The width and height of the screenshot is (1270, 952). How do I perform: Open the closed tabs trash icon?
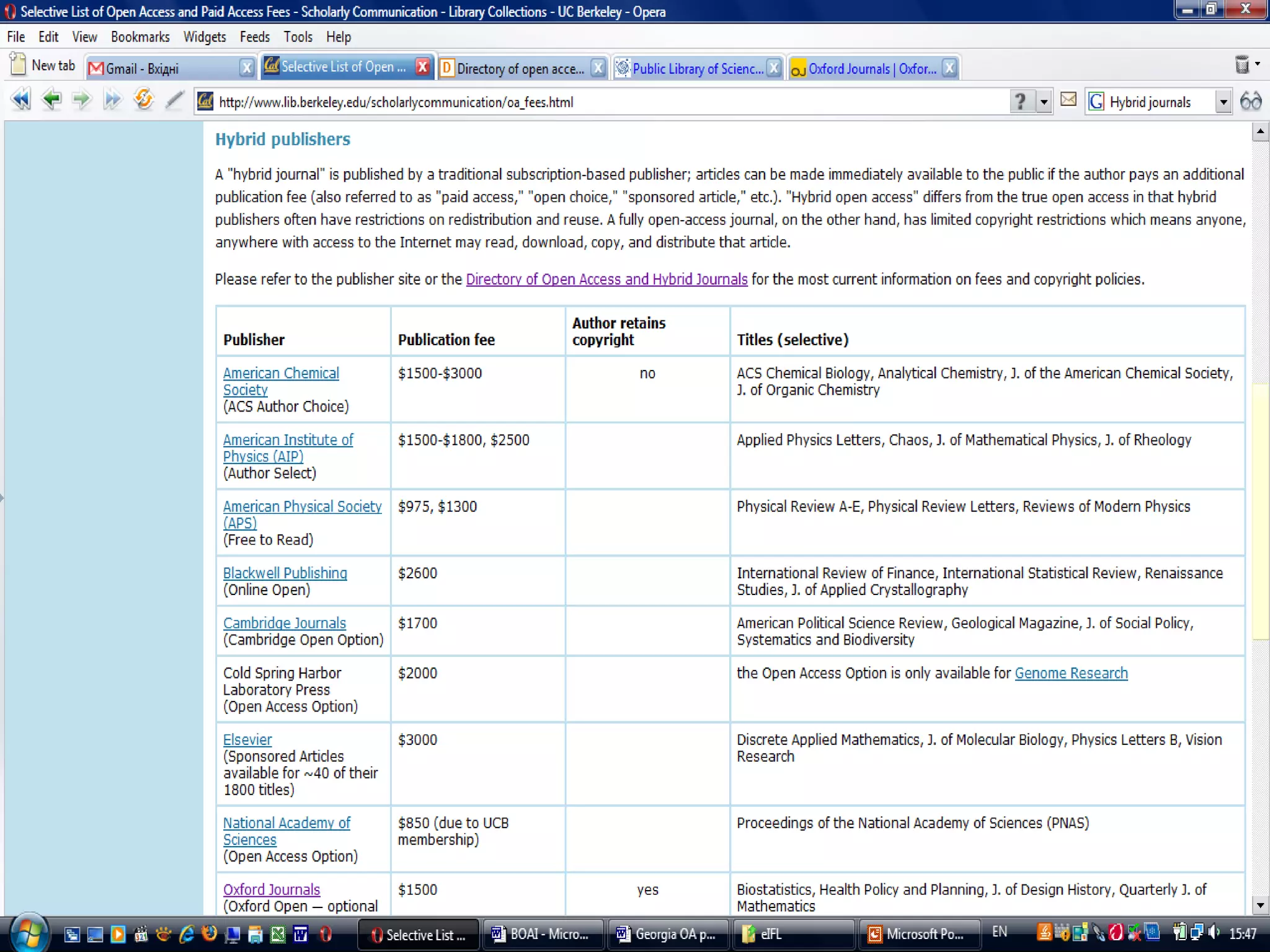point(1241,64)
